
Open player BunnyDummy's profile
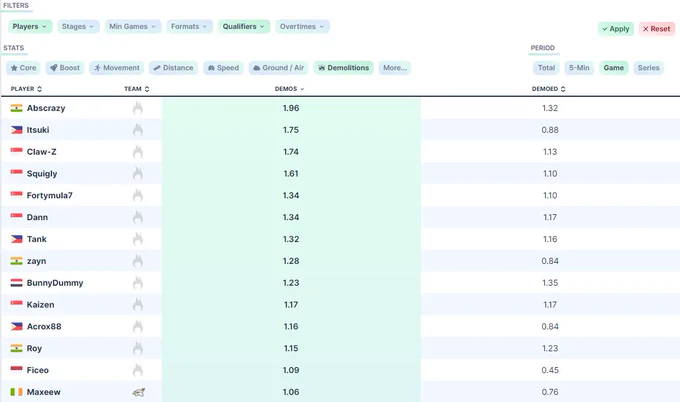[55, 283]
